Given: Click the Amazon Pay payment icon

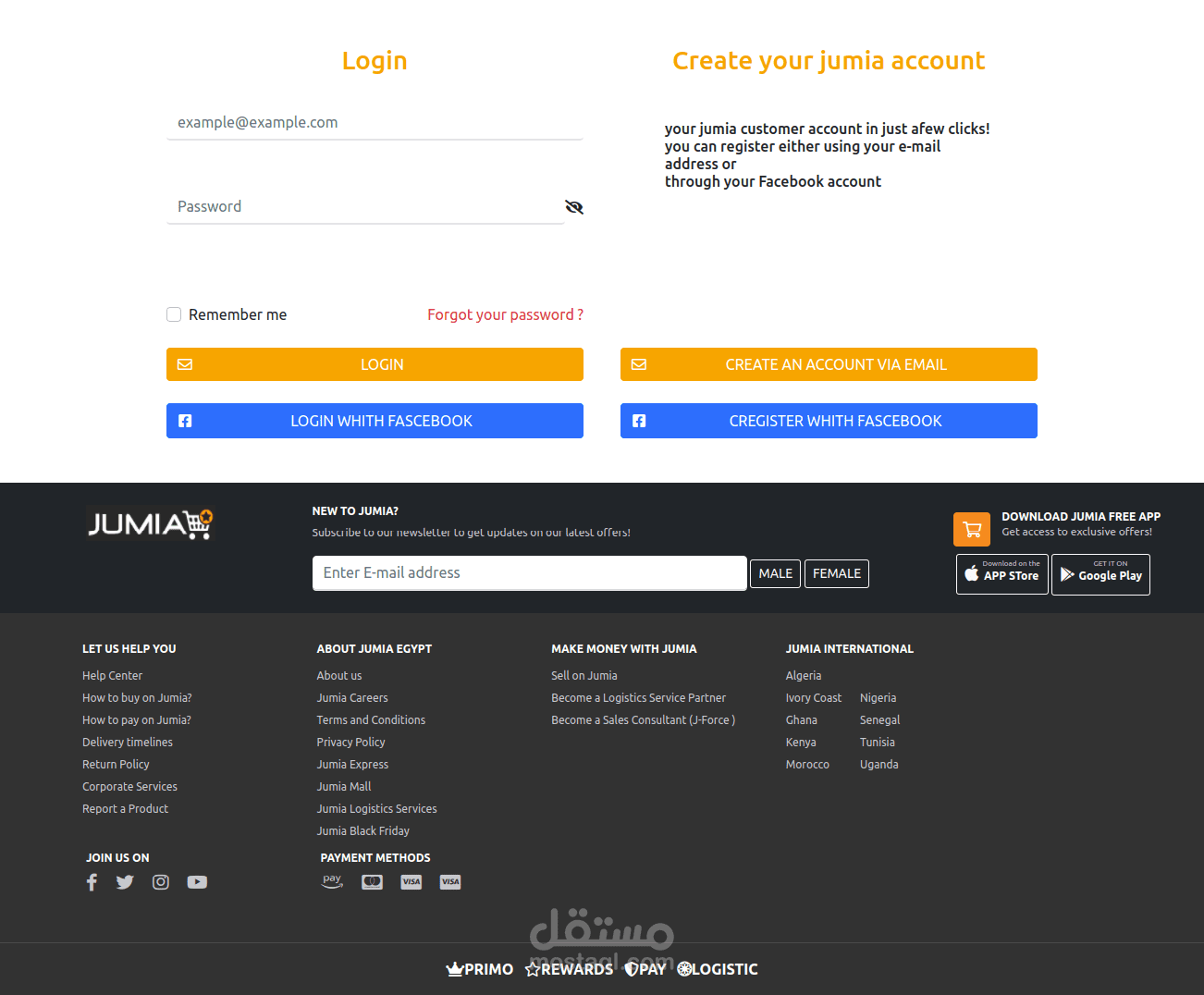Looking at the screenshot, I should [332, 881].
